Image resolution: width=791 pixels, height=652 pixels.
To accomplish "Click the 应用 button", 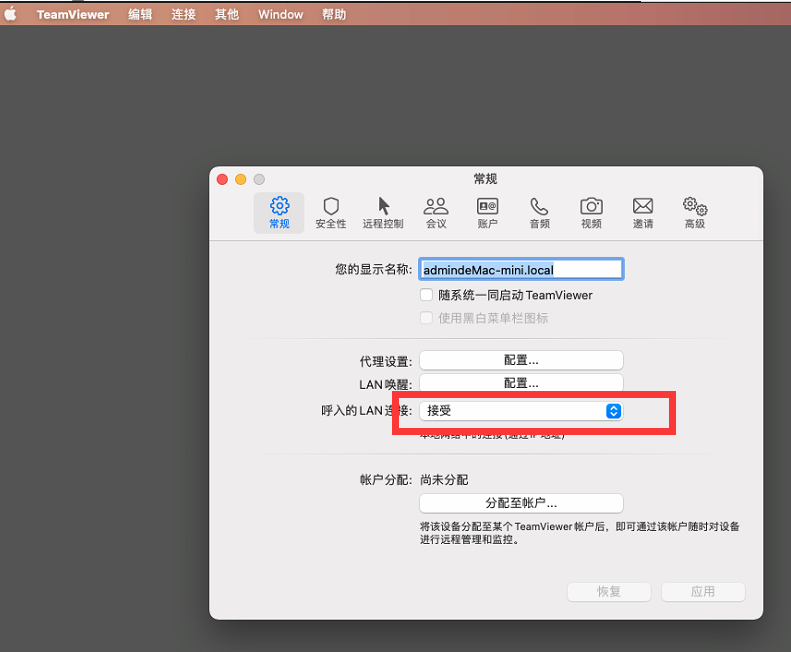I will click(x=703, y=591).
